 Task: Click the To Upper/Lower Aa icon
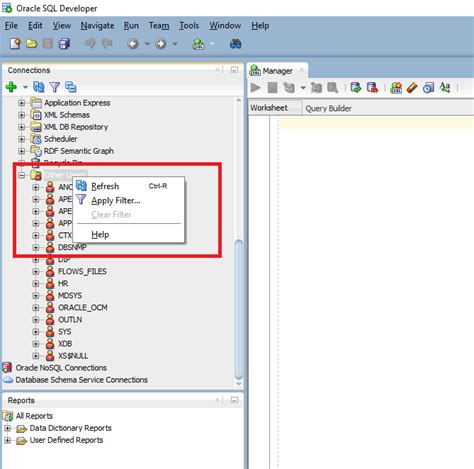click(x=445, y=87)
